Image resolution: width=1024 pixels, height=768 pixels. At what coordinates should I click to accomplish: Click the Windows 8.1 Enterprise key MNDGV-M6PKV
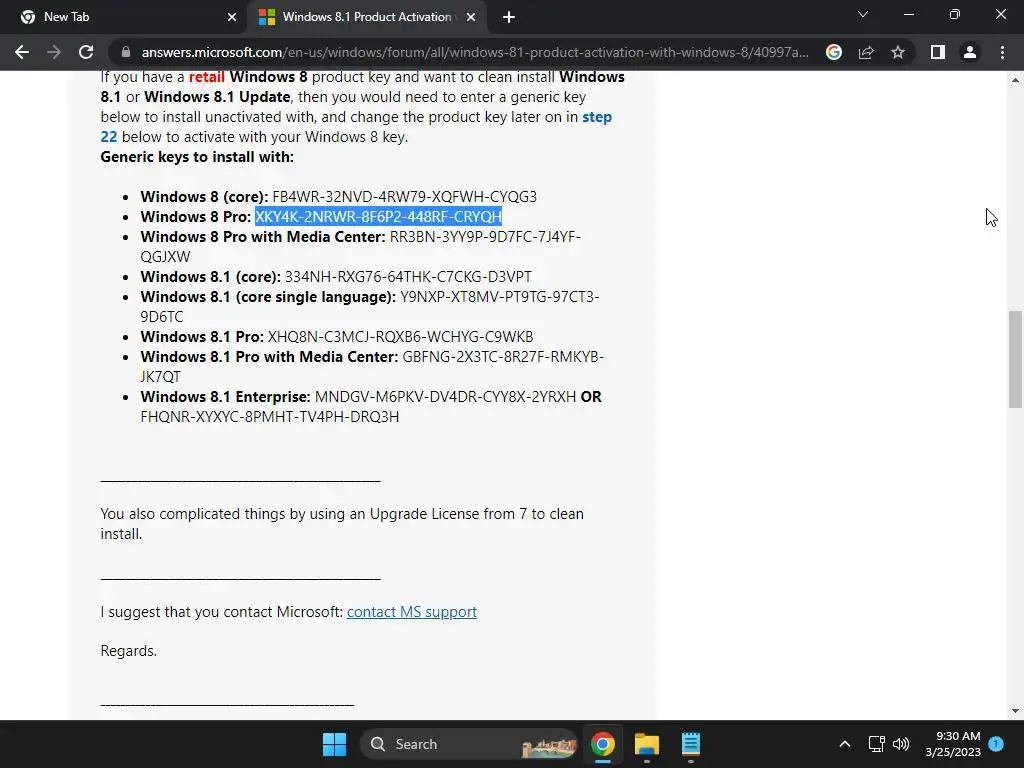click(x=445, y=397)
